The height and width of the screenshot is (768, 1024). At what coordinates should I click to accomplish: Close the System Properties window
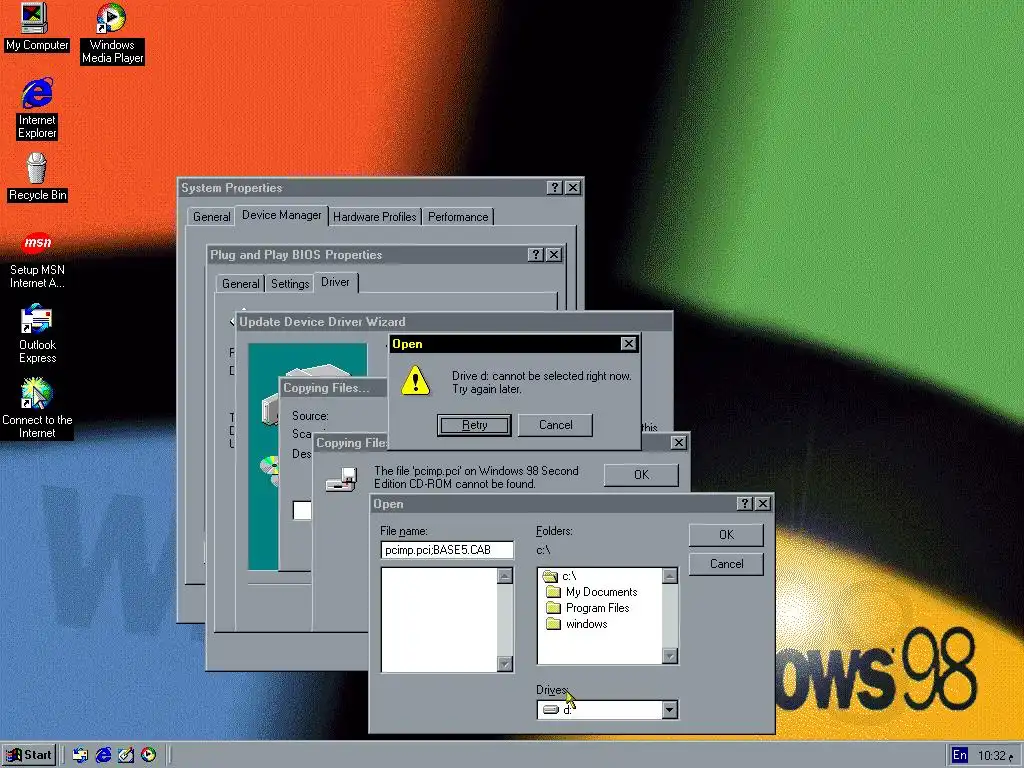573,187
